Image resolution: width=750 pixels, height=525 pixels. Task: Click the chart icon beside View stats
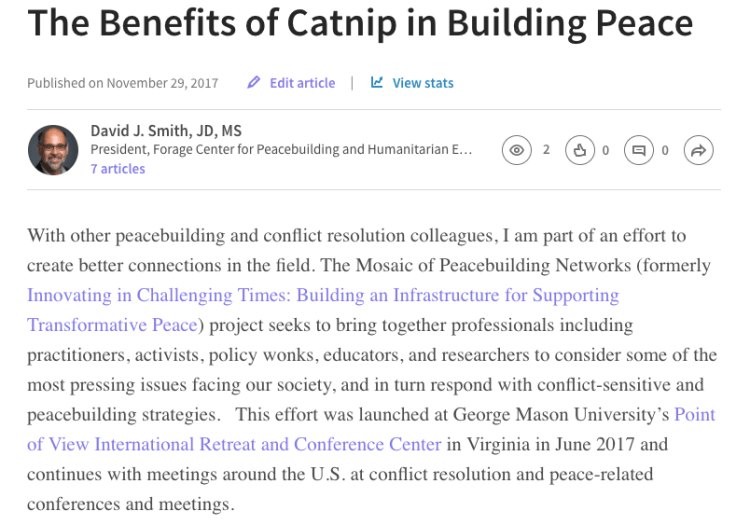click(377, 83)
